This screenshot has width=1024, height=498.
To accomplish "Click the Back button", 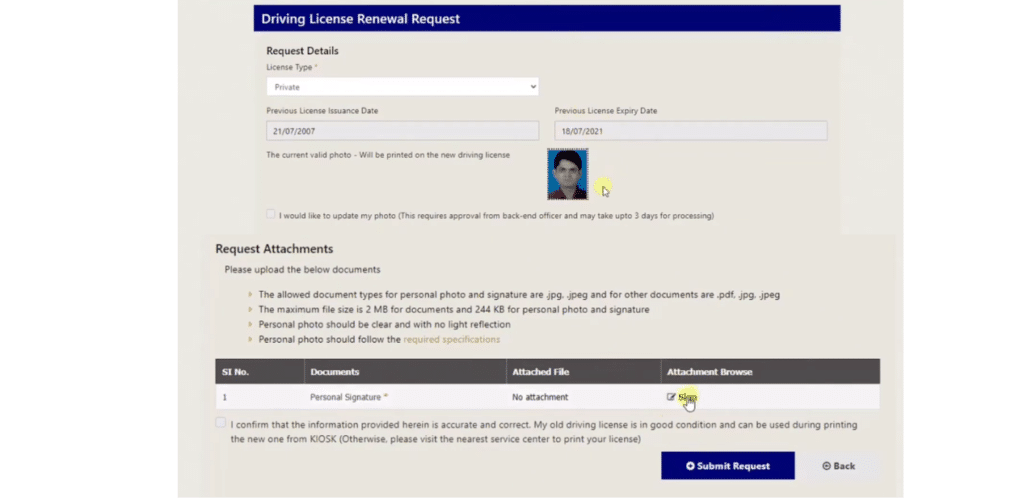I will click(x=839, y=466).
